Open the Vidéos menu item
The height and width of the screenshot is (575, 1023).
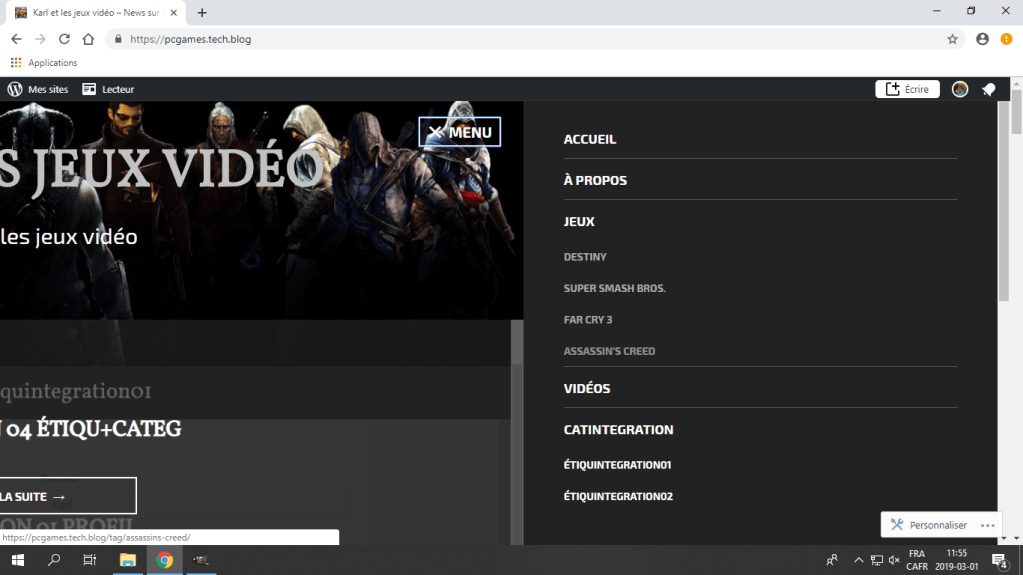[x=587, y=388]
